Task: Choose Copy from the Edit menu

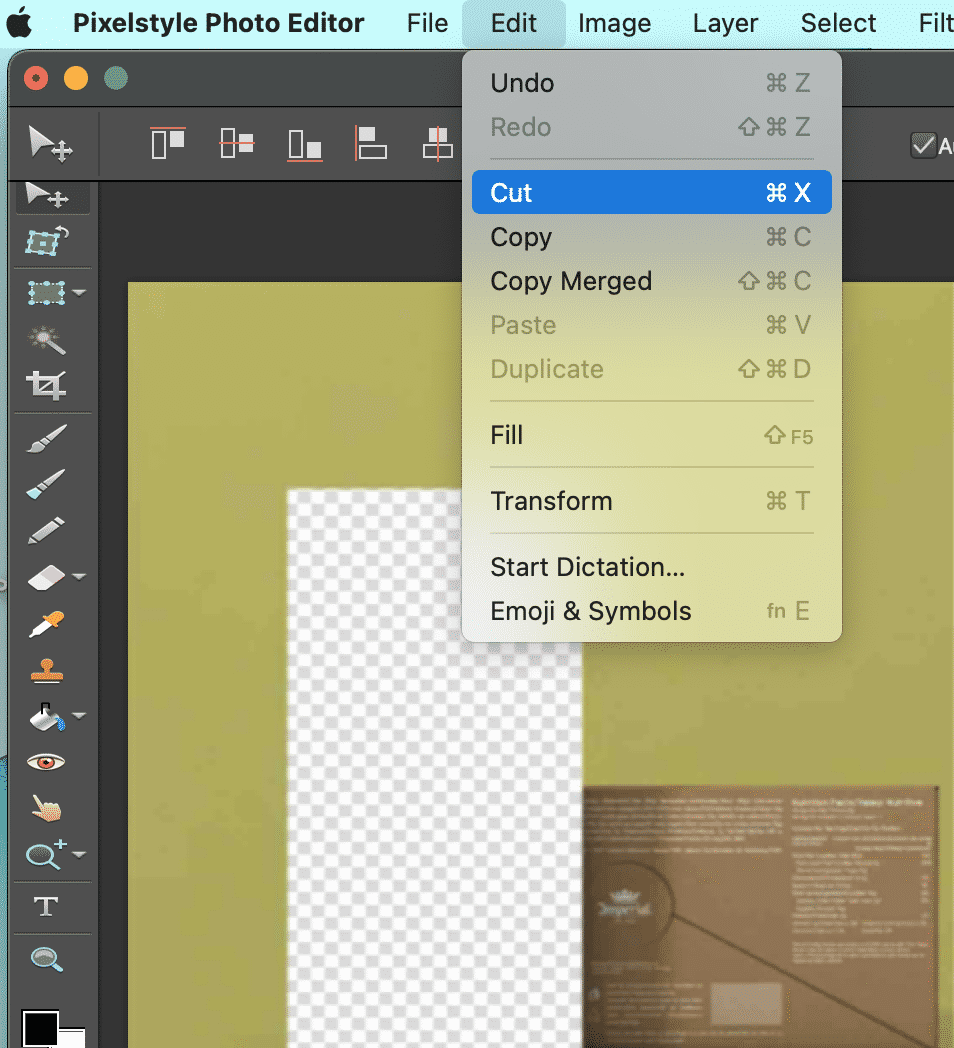Action: pyautogui.click(x=652, y=237)
